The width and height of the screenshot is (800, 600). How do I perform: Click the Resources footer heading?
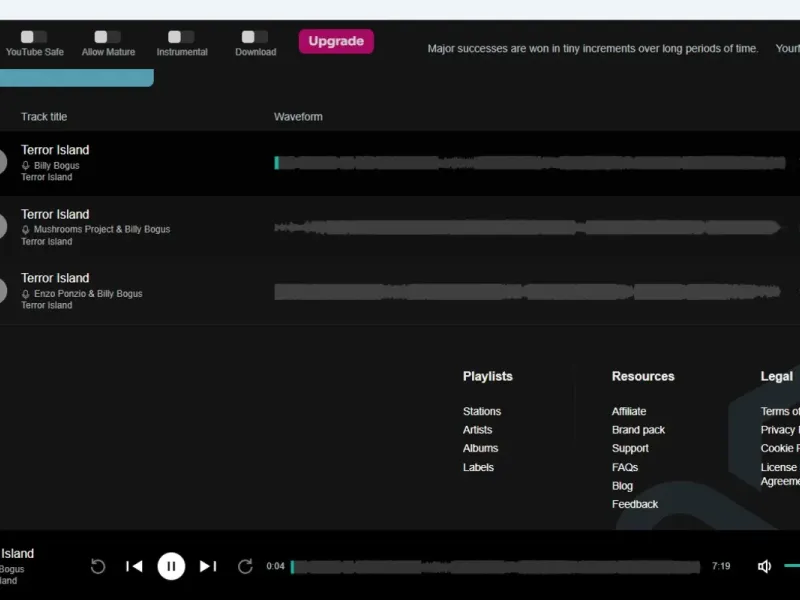[x=643, y=377]
